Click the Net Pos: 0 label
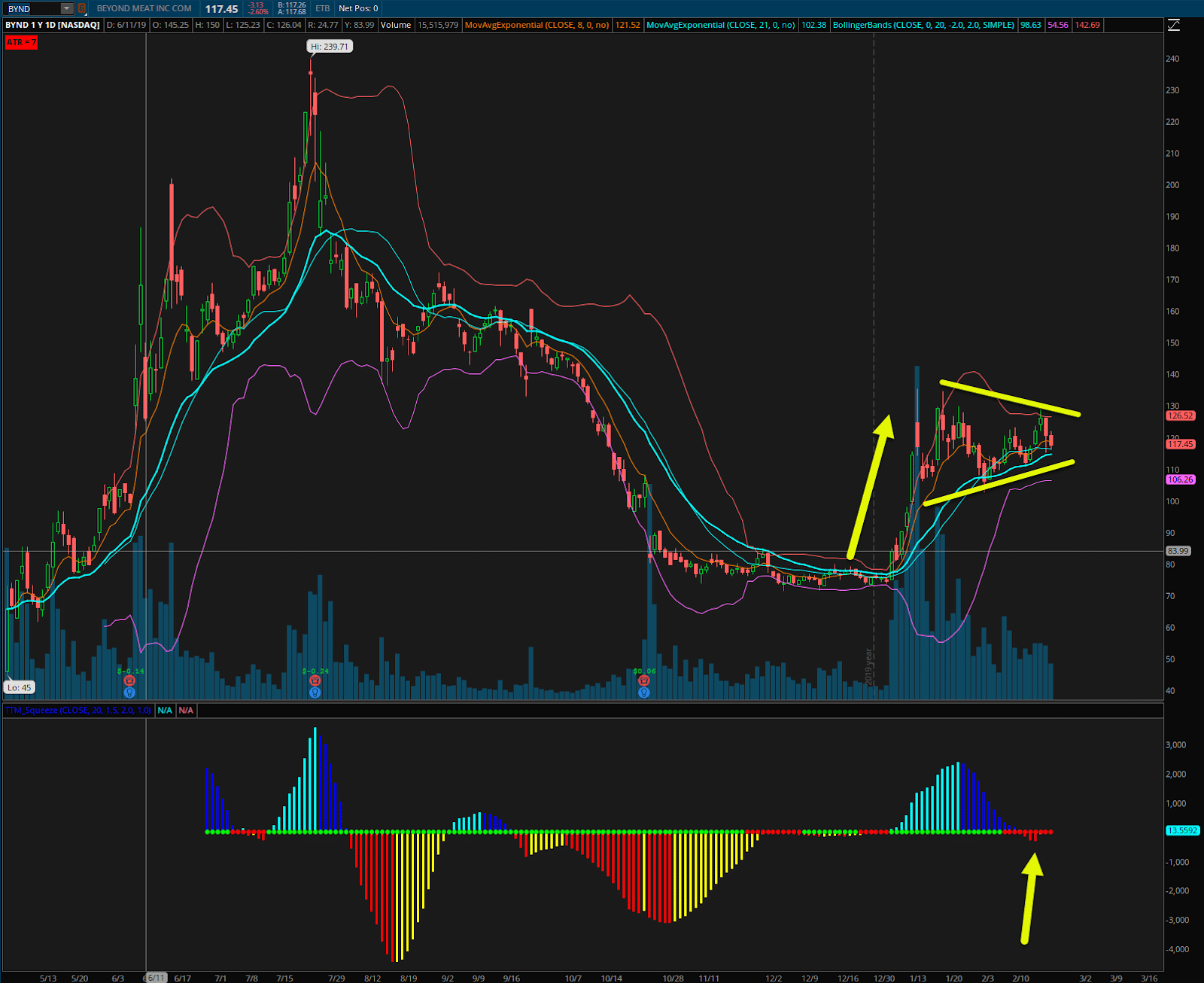The width and height of the screenshot is (1204, 983). (358, 8)
